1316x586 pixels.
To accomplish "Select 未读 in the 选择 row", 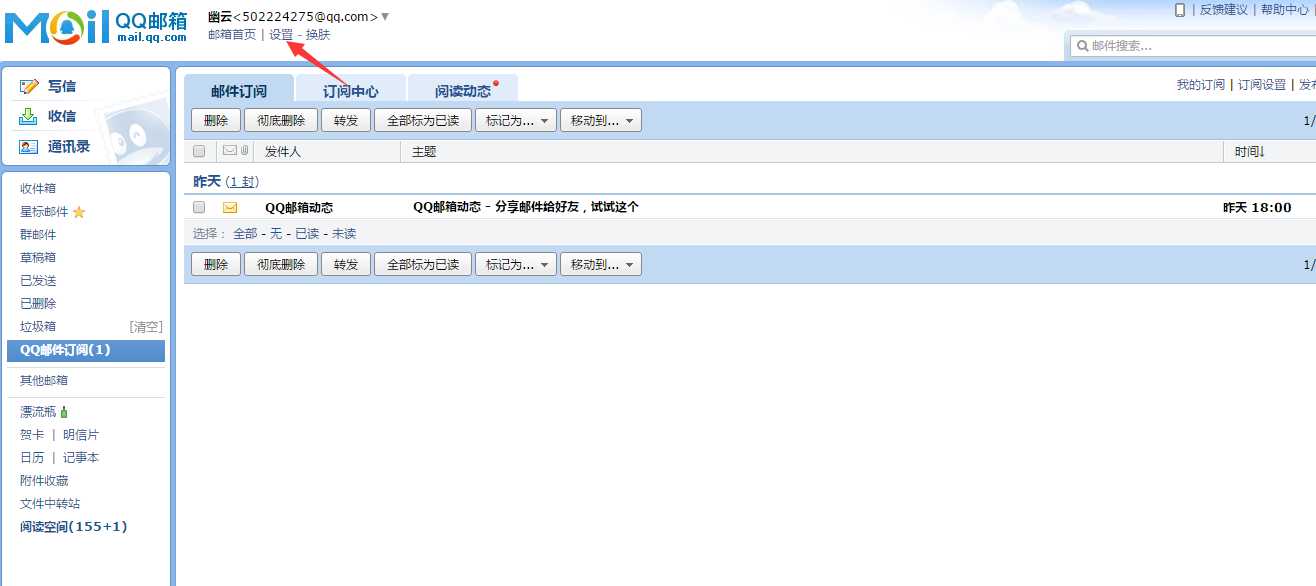I will pos(344,234).
